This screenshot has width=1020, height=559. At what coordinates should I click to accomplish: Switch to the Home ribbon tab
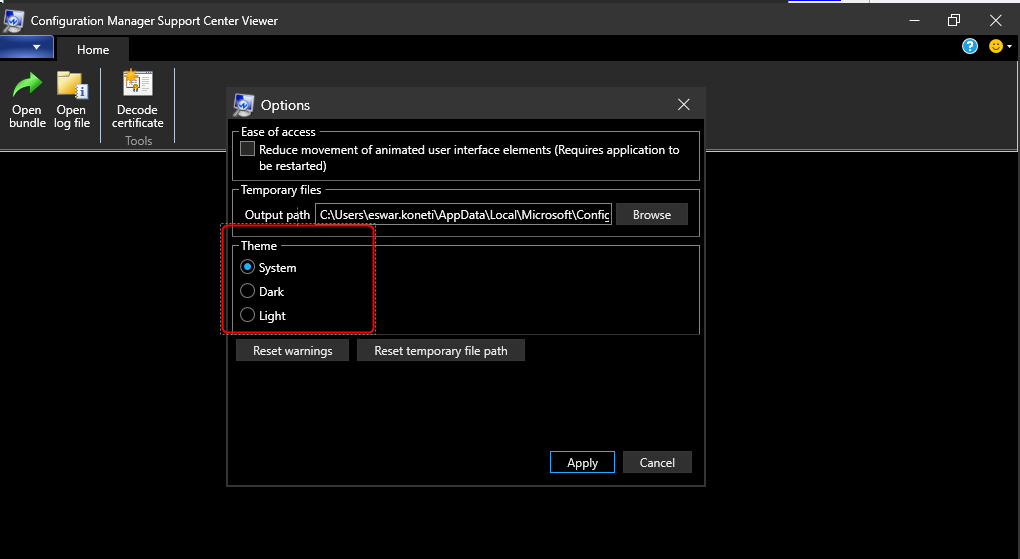point(93,49)
